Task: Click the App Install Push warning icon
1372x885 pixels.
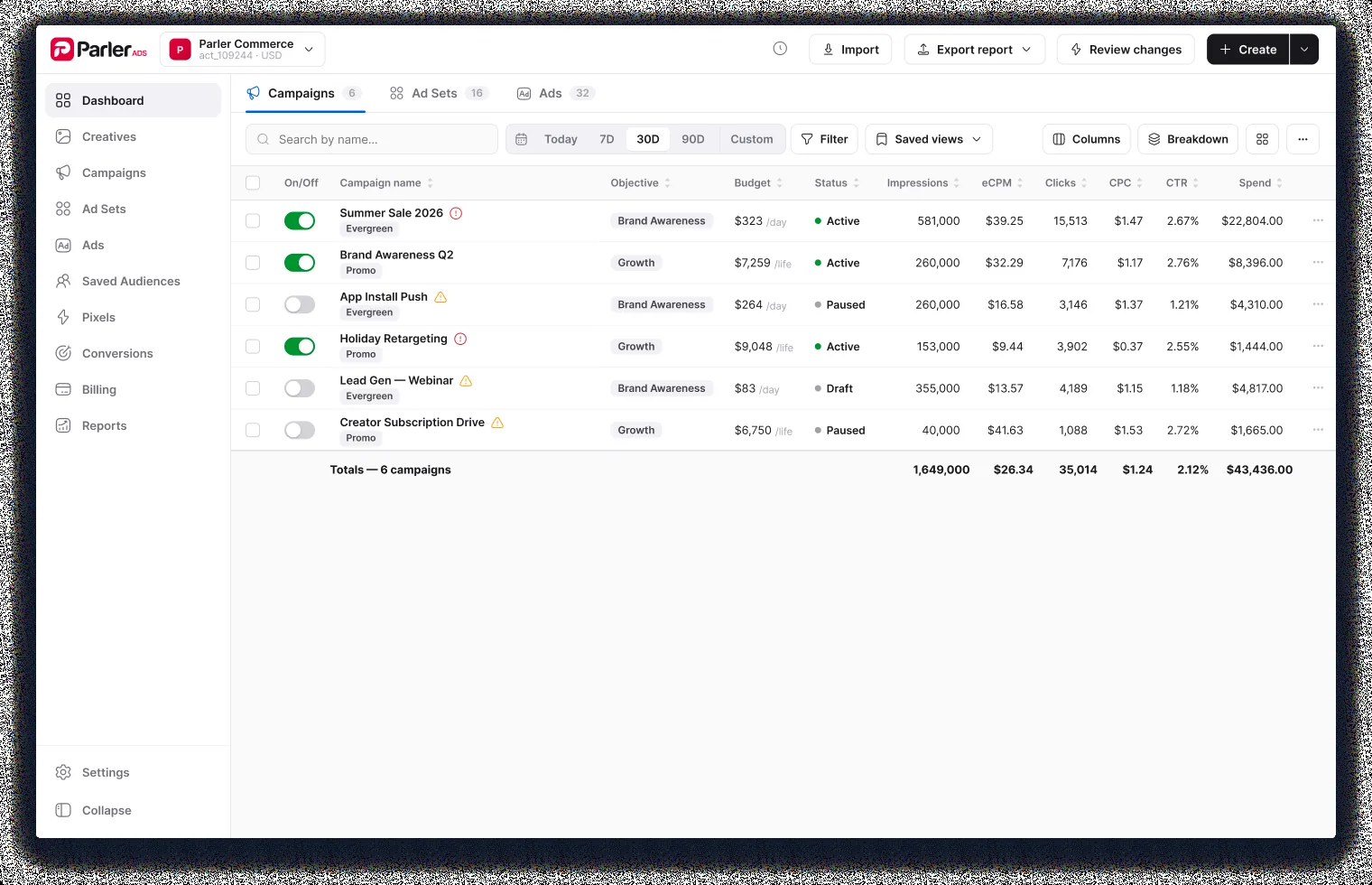Action: pos(440,297)
